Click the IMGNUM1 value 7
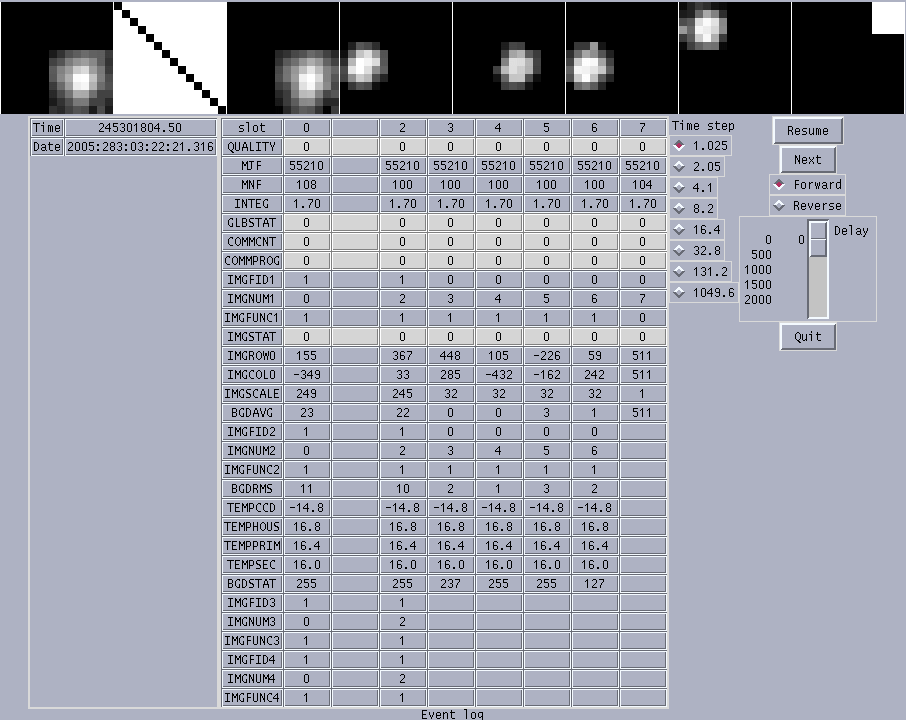The height and width of the screenshot is (720, 906). click(x=642, y=299)
